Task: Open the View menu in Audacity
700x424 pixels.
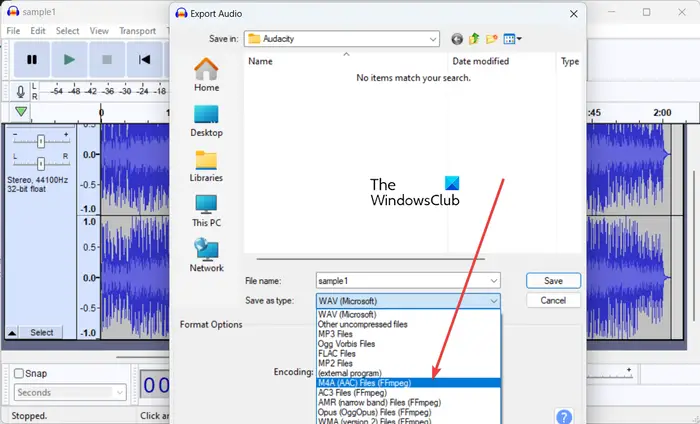Action: 99,31
